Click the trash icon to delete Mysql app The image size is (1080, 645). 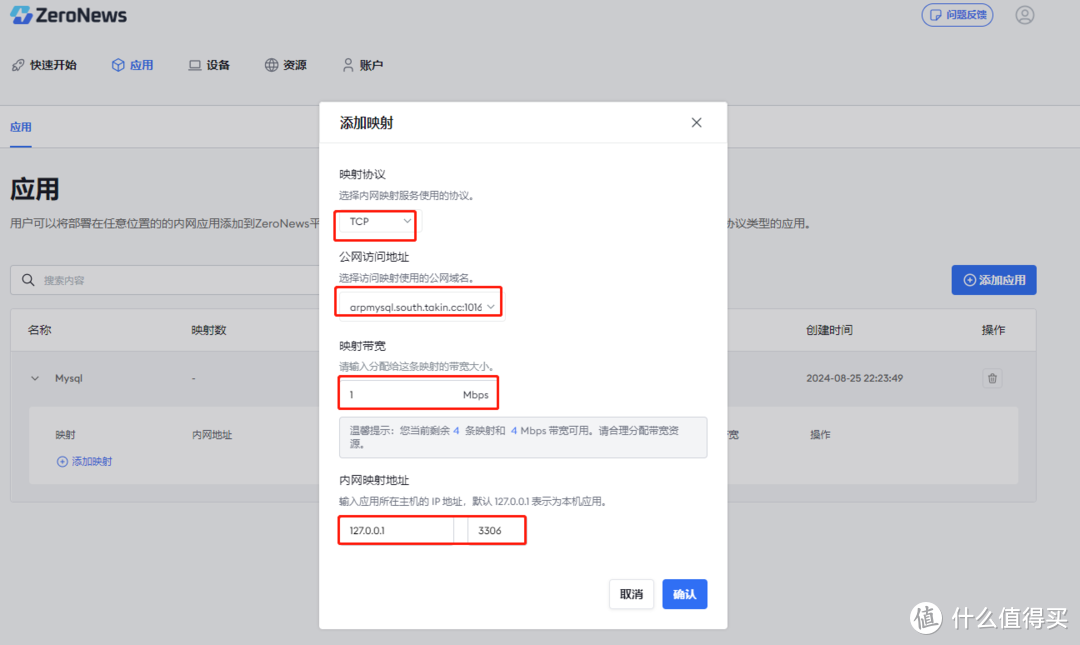click(x=992, y=378)
